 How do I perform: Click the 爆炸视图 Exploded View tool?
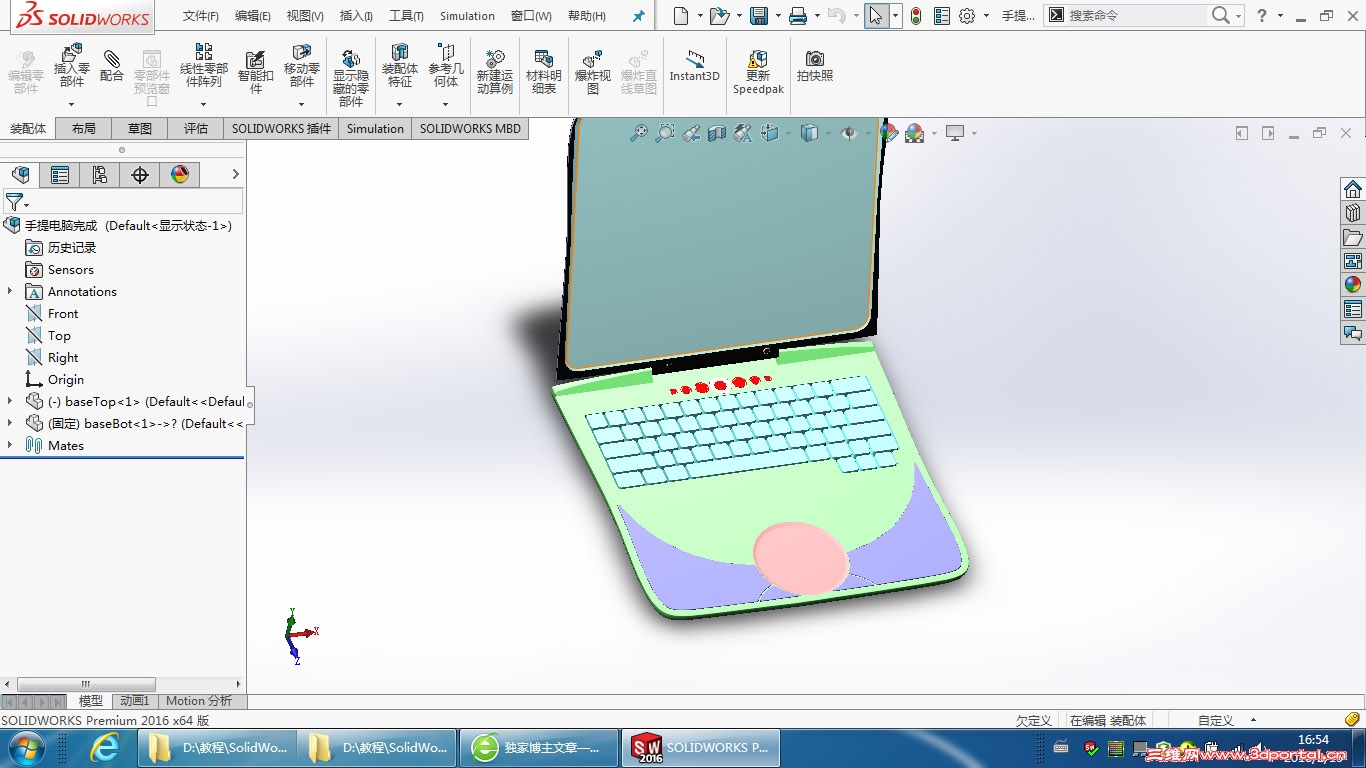coord(593,72)
